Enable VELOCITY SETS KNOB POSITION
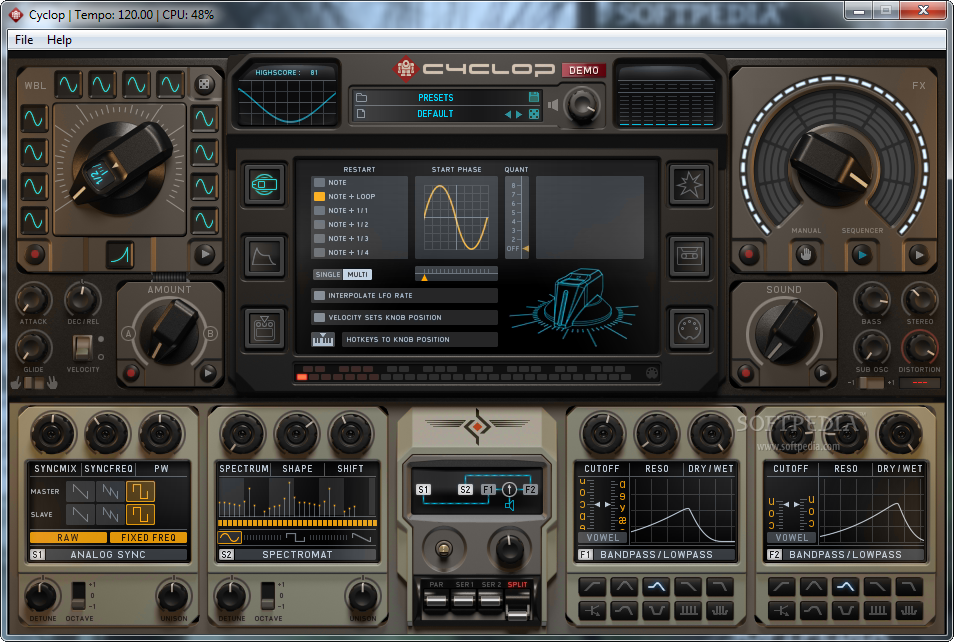 (319, 318)
